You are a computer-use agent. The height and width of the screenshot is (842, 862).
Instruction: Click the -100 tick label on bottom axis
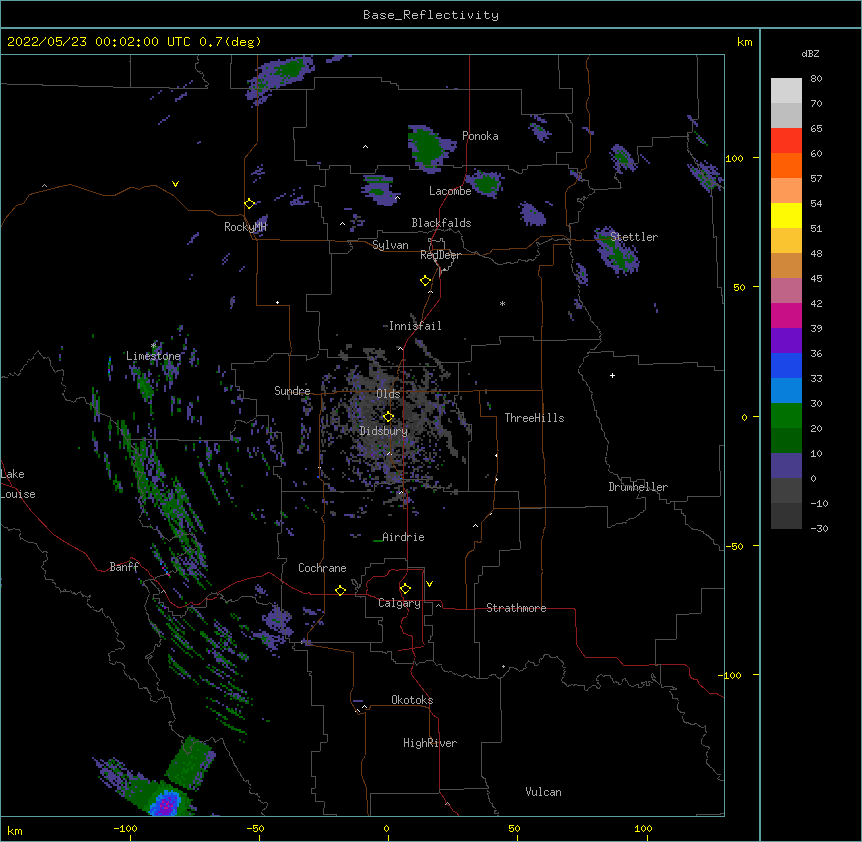[x=125, y=828]
